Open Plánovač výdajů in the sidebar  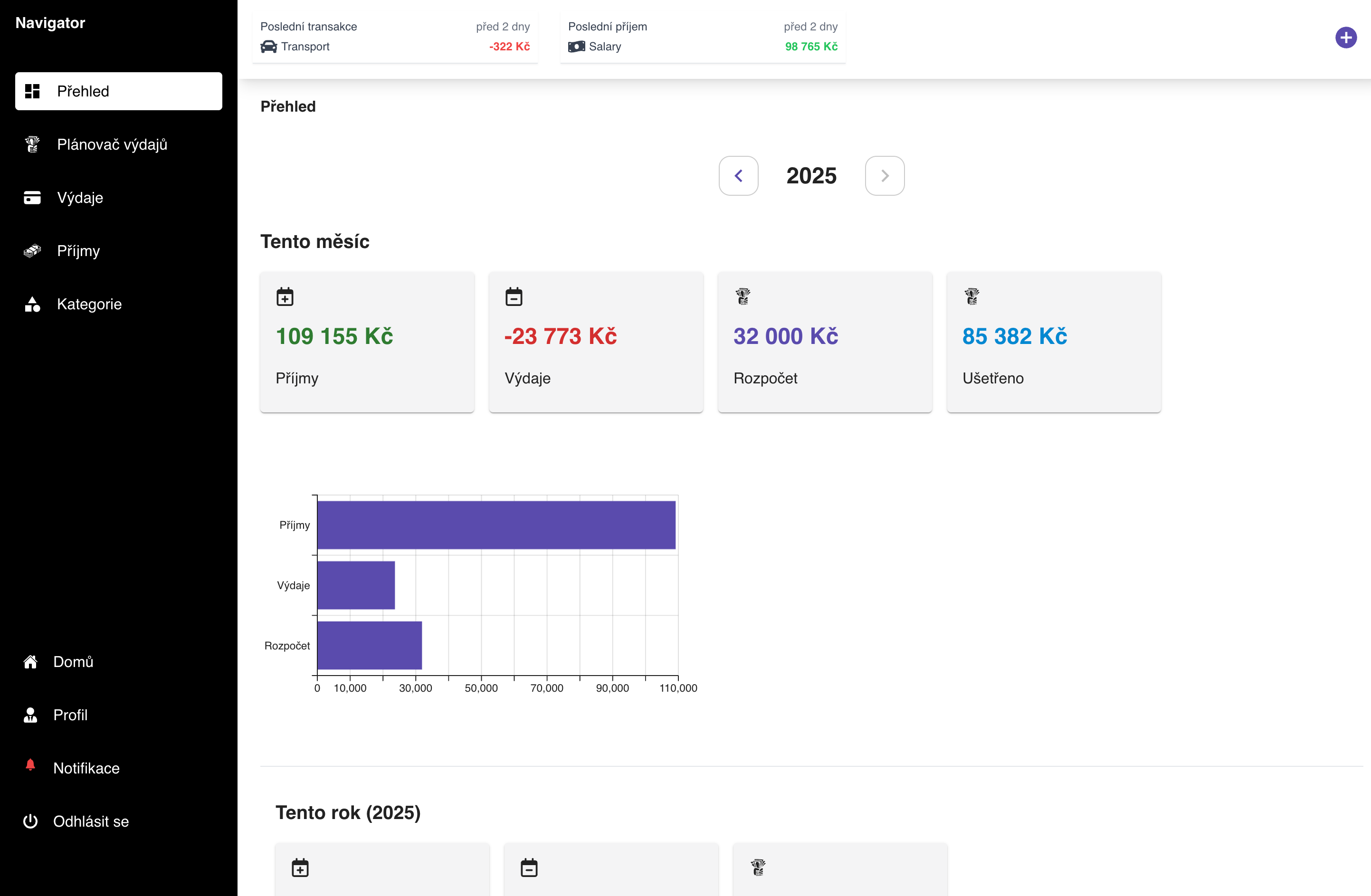coord(112,144)
